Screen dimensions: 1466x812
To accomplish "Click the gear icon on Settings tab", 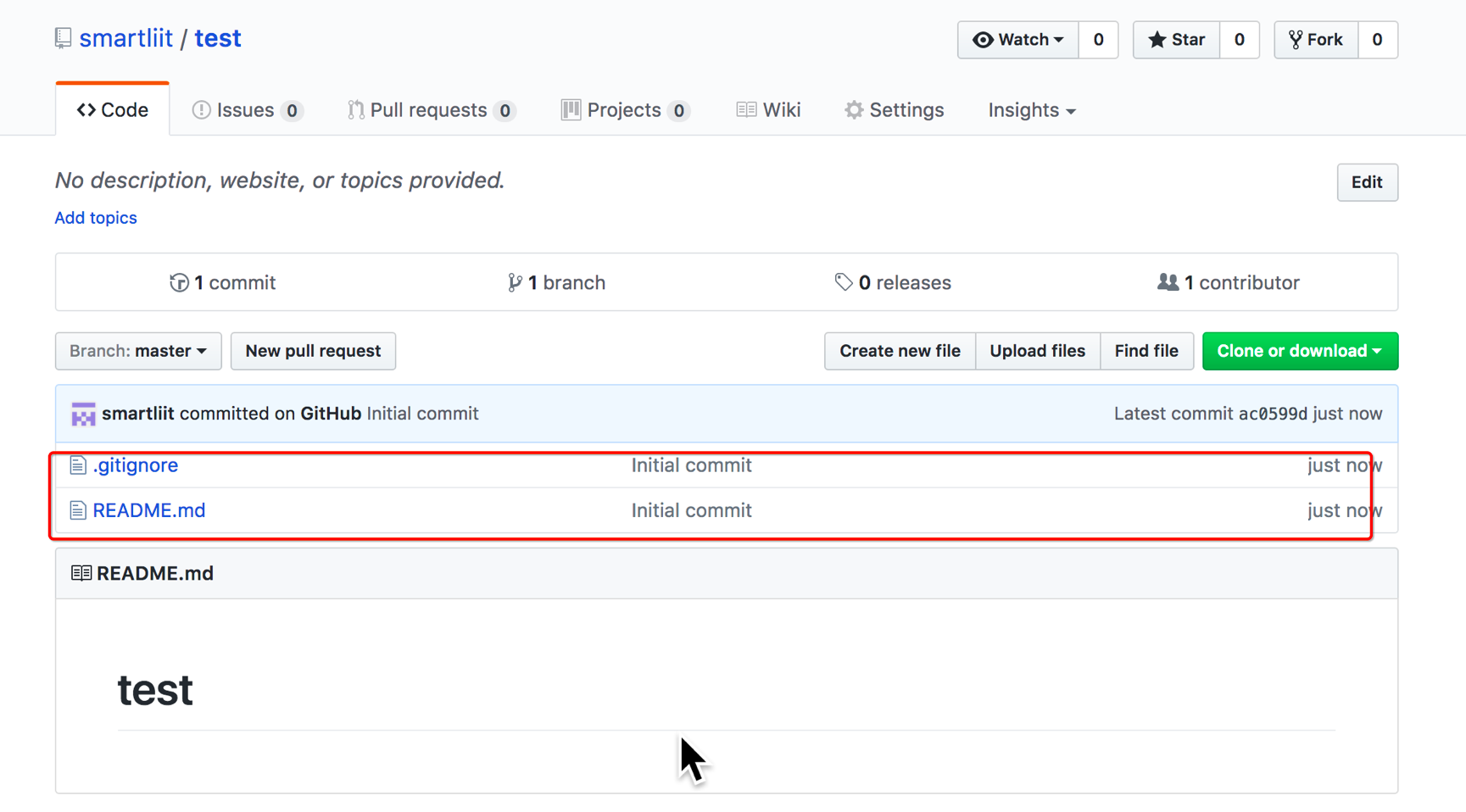I will point(854,110).
